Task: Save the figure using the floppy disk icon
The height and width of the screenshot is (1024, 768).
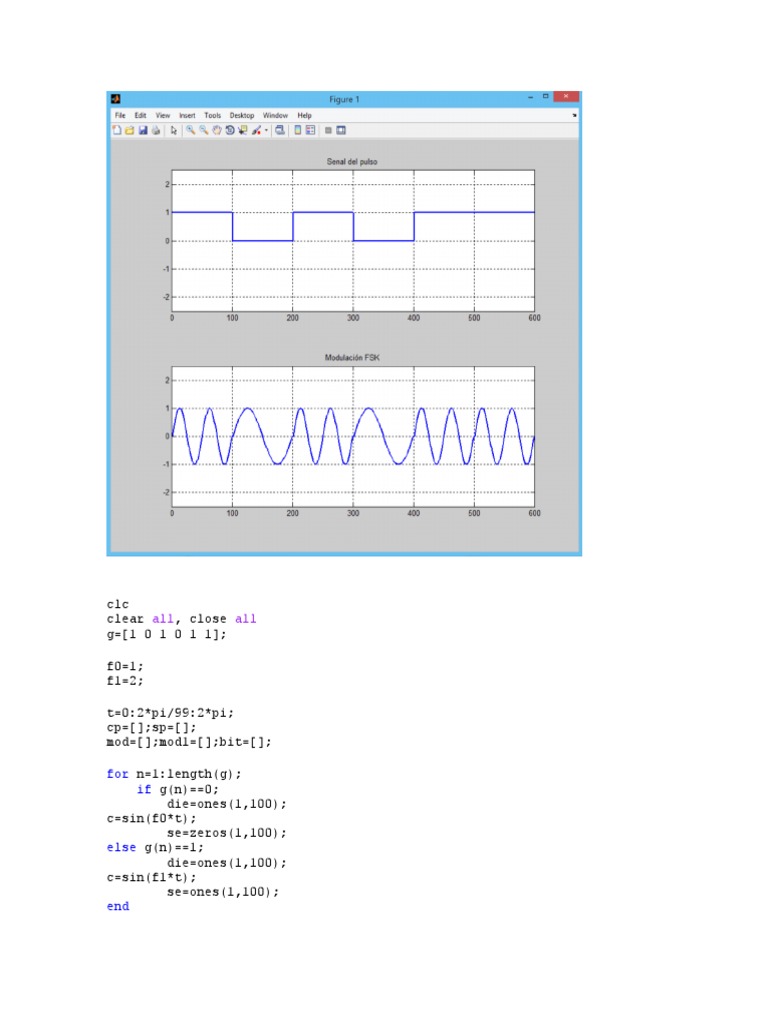Action: pyautogui.click(x=143, y=130)
